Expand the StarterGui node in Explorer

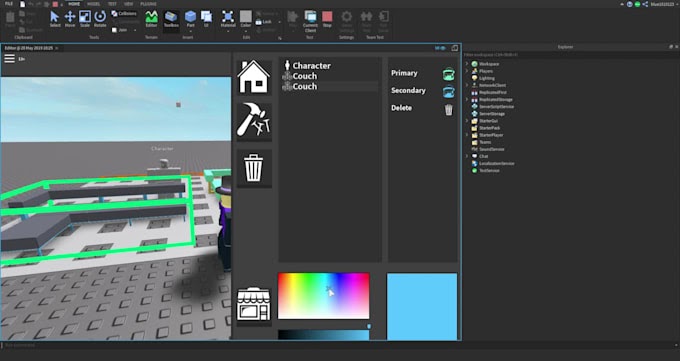point(467,121)
